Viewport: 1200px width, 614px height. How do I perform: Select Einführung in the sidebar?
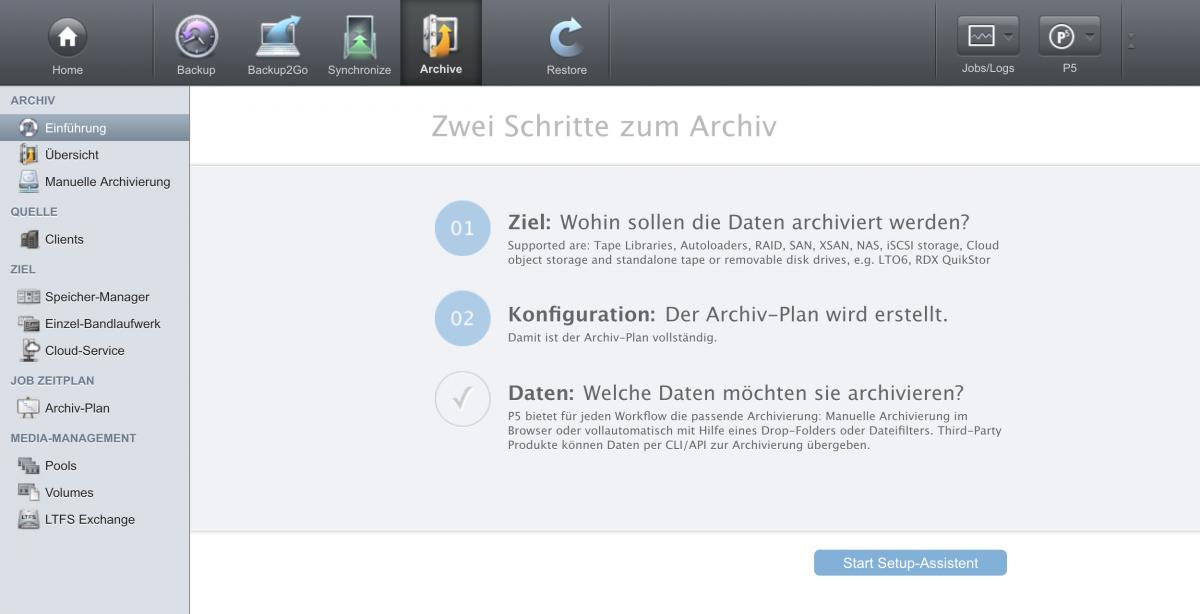pos(75,128)
